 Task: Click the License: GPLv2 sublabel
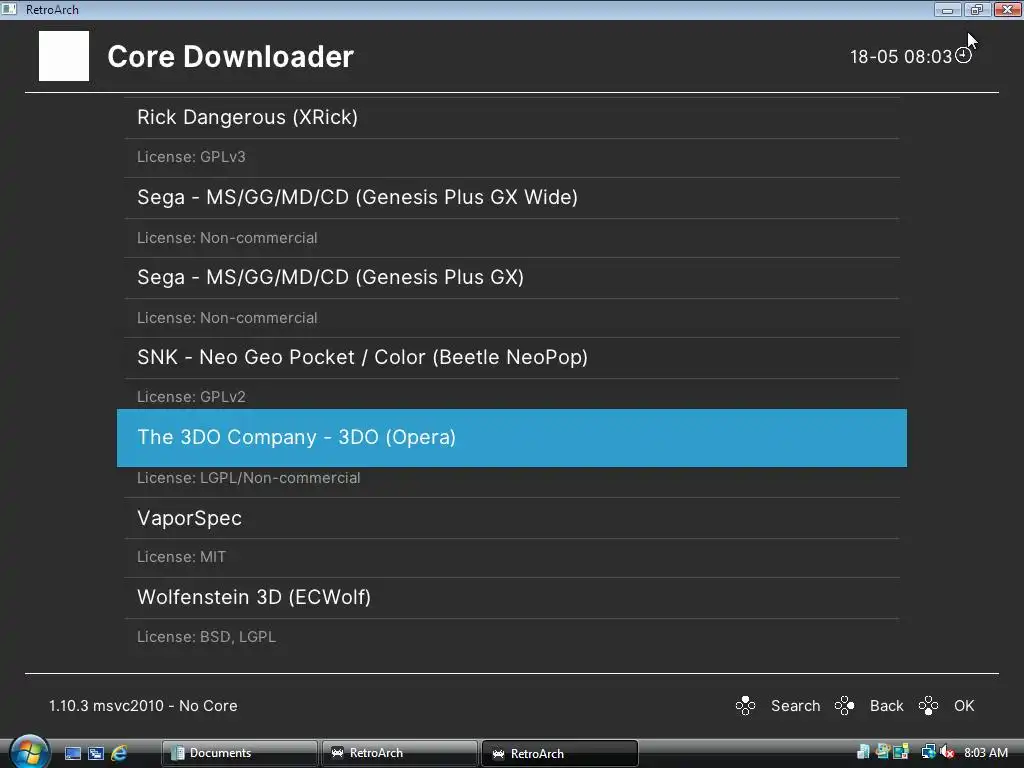191,396
